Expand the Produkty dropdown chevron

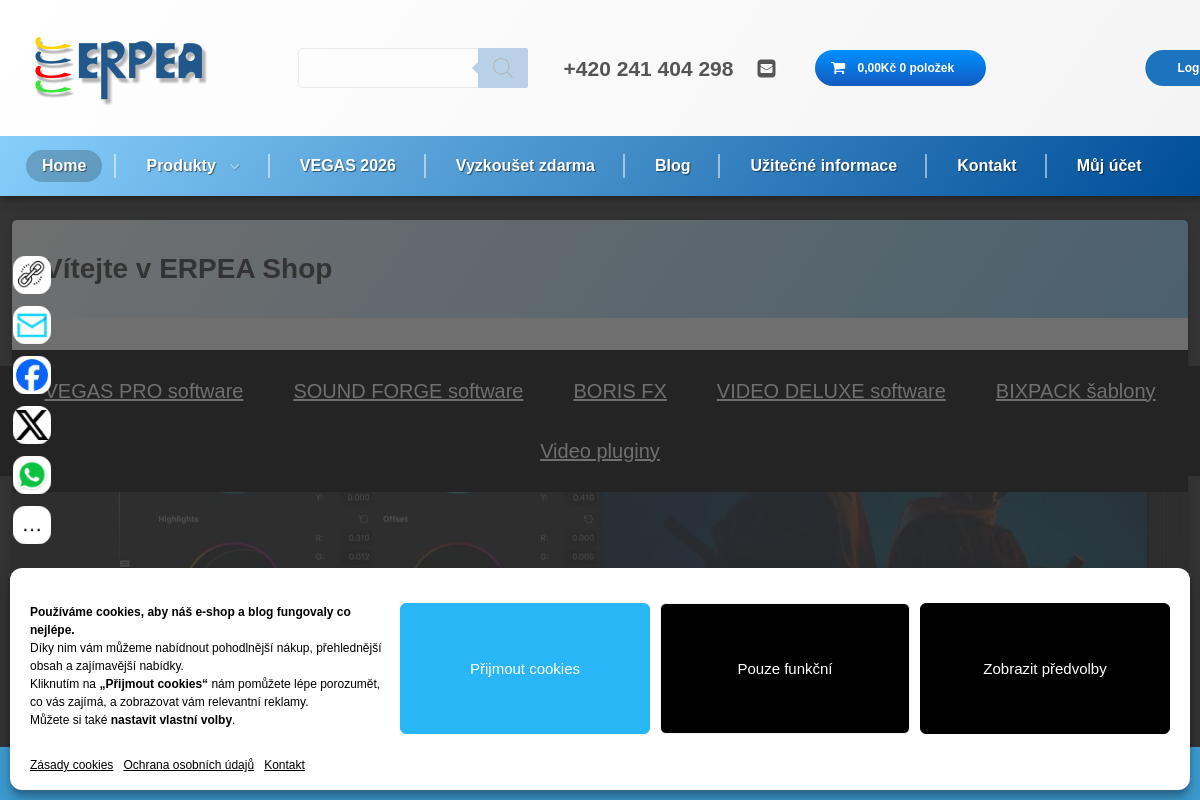235,167
